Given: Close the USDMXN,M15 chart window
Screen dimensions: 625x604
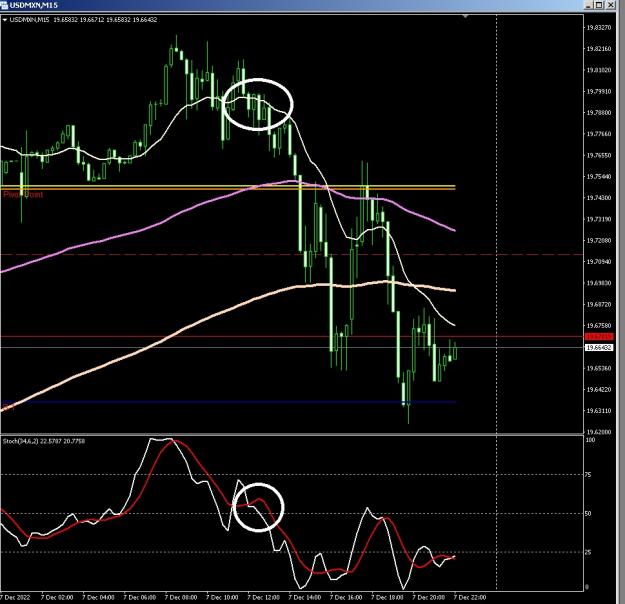Looking at the screenshot, I should (x=610, y=5).
